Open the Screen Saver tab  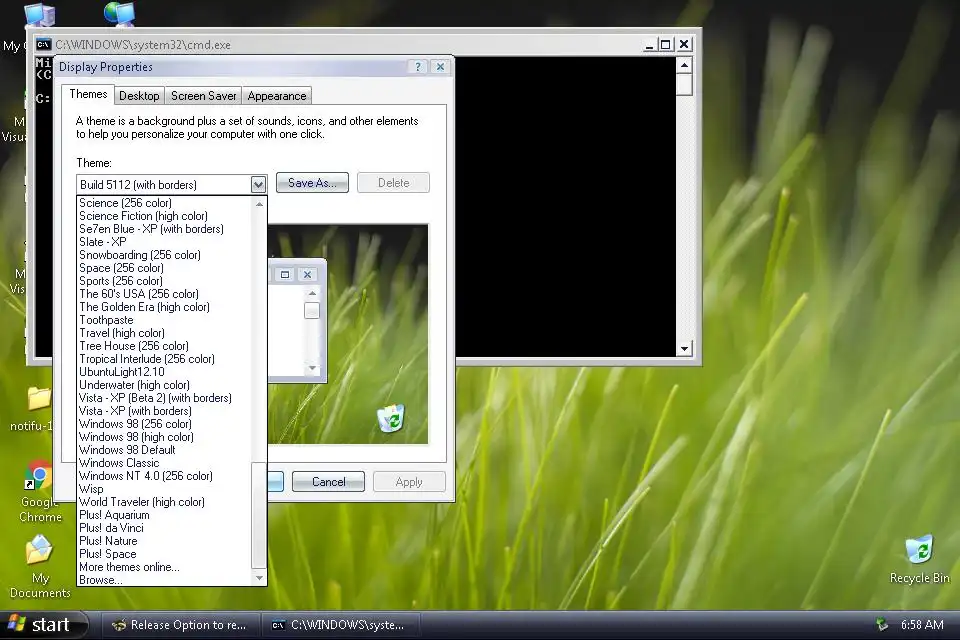[203, 96]
